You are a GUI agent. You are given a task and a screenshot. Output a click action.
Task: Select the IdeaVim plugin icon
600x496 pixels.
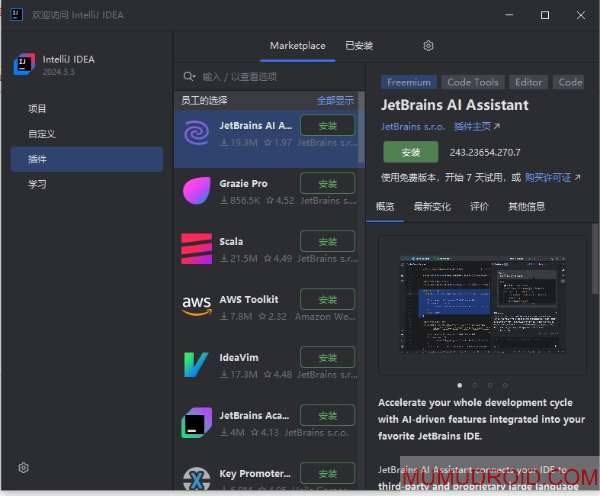tap(197, 364)
